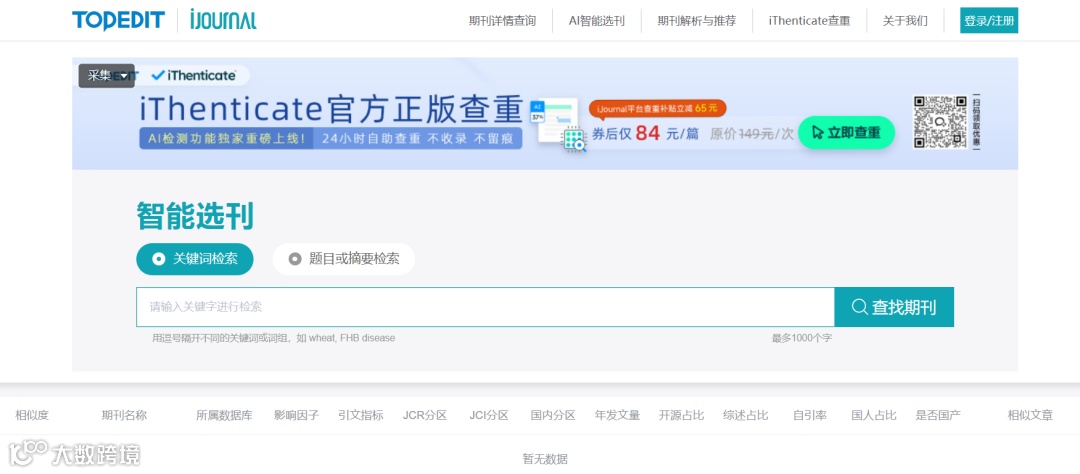Select the 关键词检索 radio option
This screenshot has width=1080, height=474.
pyautogui.click(x=195, y=259)
